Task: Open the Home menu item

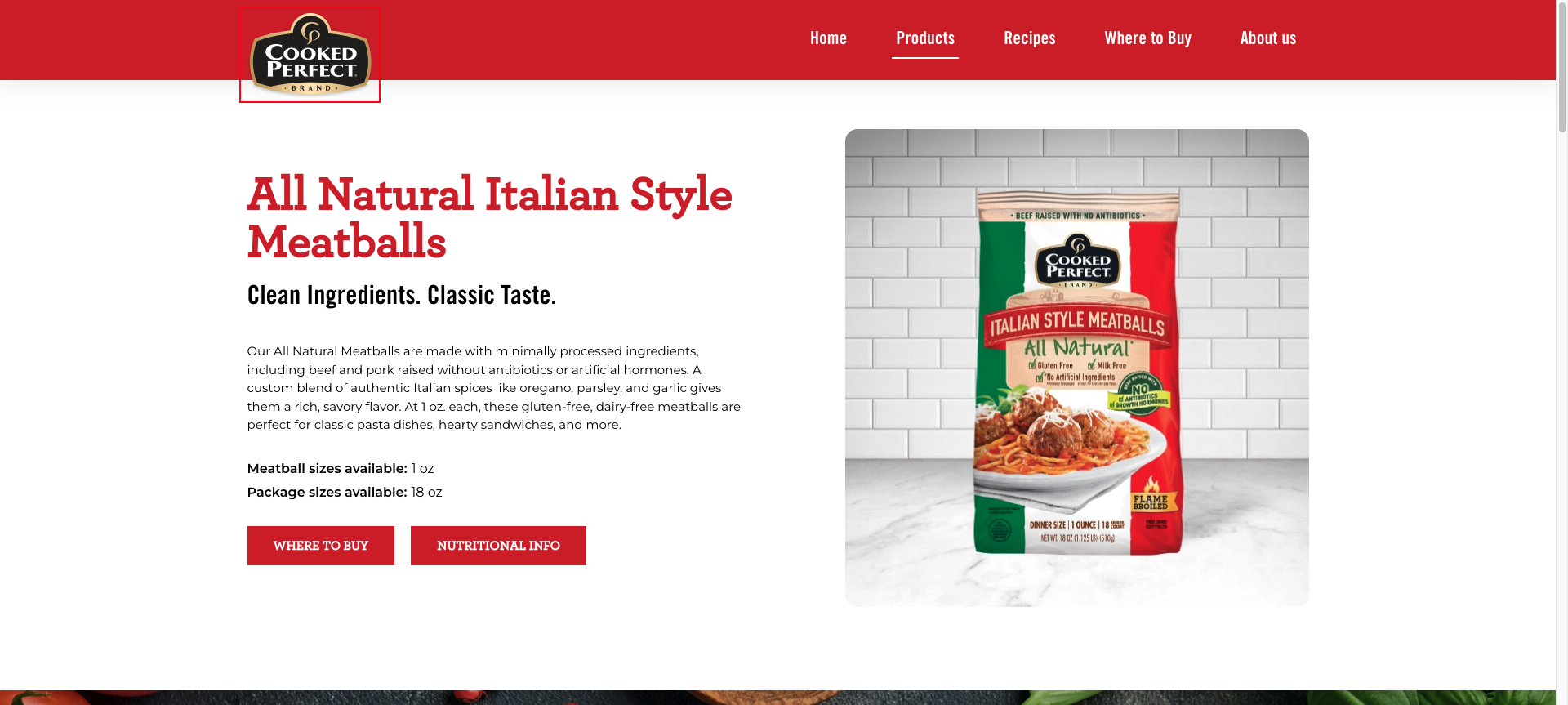Action: coord(828,38)
